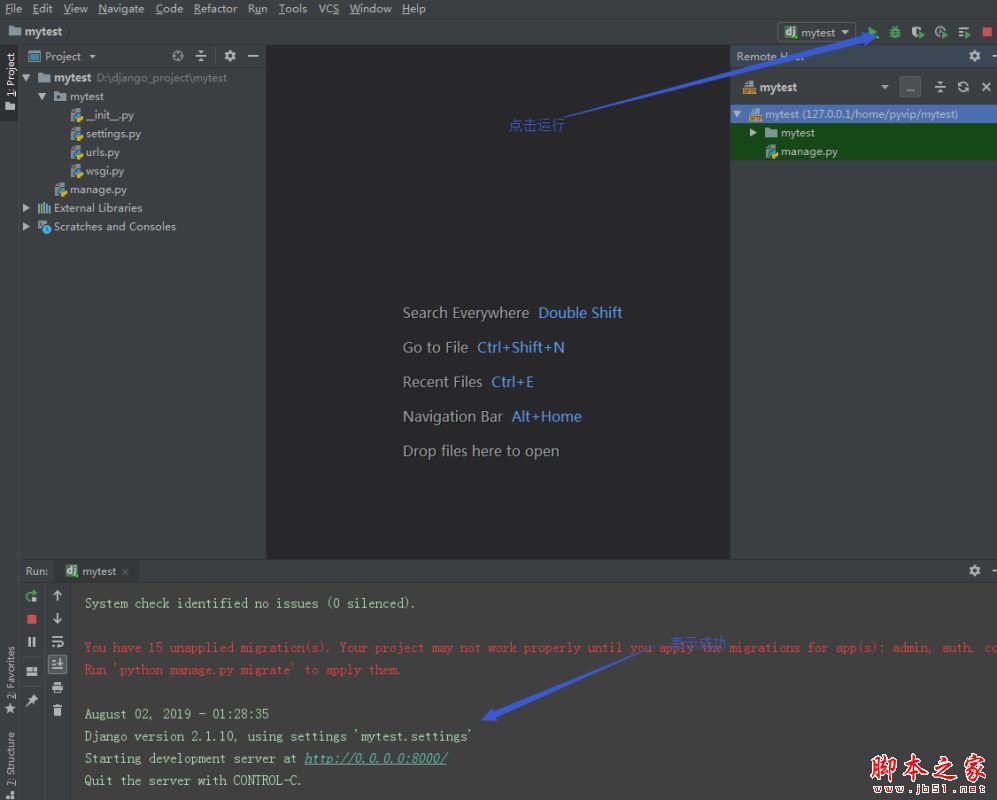Image resolution: width=997 pixels, height=800 pixels.
Task: Open the Tools menu
Action: click(292, 9)
